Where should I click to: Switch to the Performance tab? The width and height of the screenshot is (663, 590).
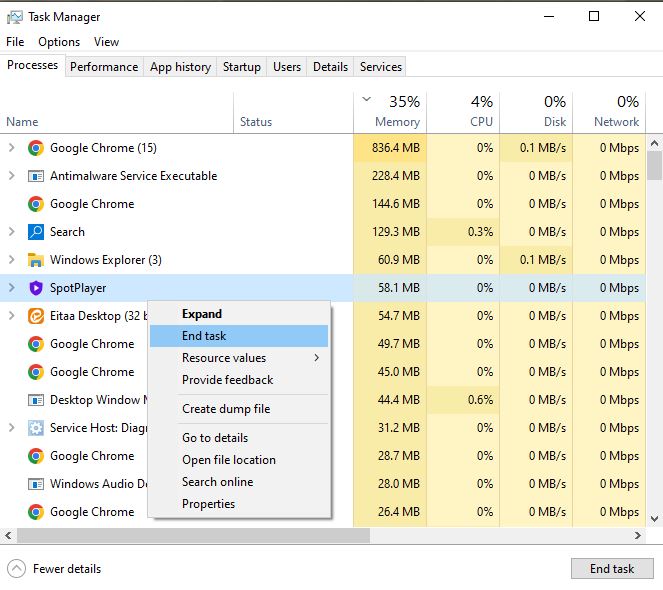click(x=104, y=67)
